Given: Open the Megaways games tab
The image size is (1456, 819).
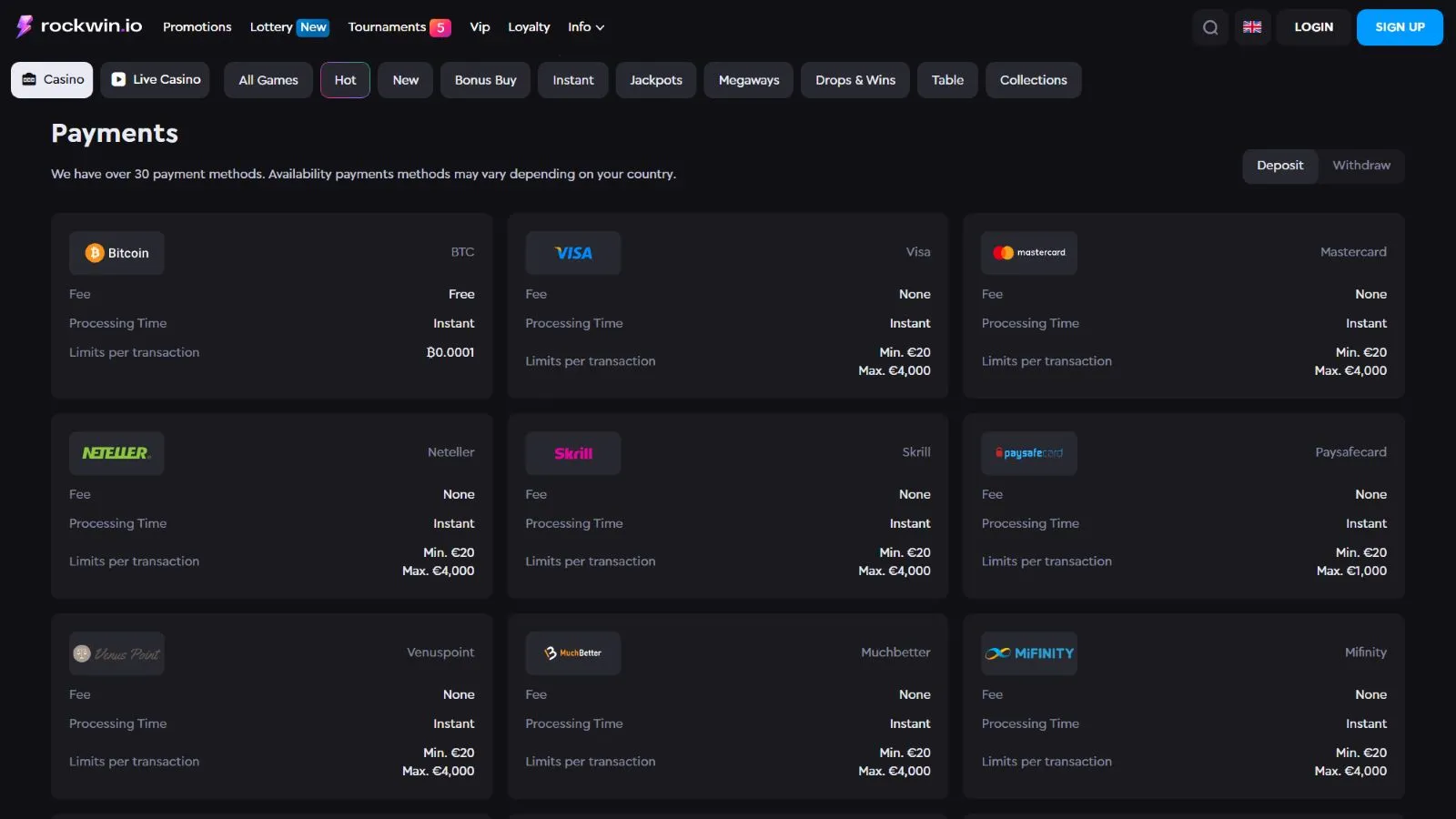Looking at the screenshot, I should [749, 80].
